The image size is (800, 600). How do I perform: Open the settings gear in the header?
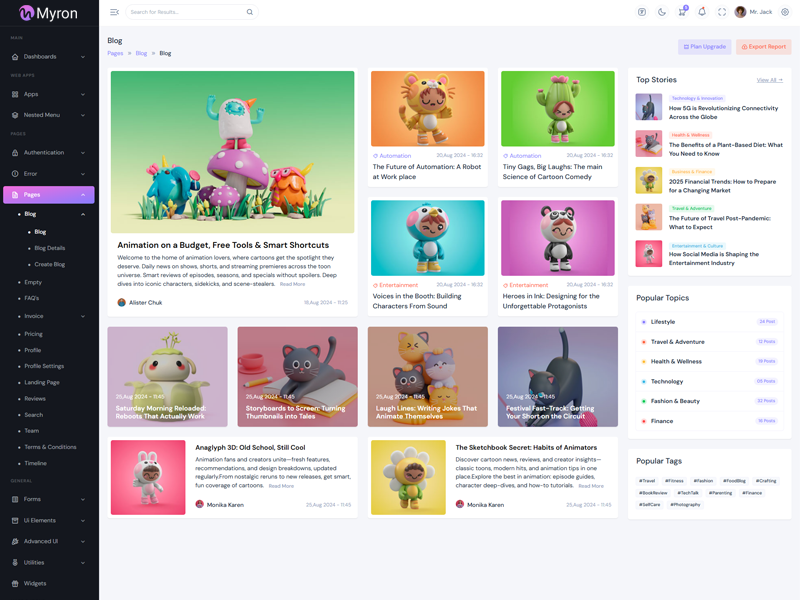pyautogui.click(x=785, y=12)
